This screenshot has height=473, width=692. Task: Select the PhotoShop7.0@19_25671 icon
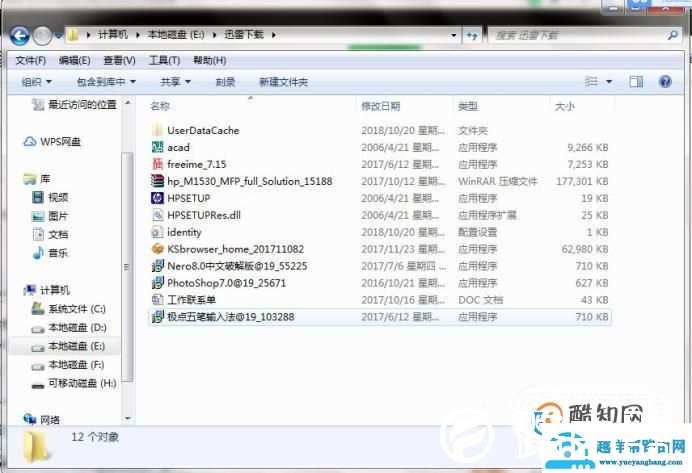point(157,283)
